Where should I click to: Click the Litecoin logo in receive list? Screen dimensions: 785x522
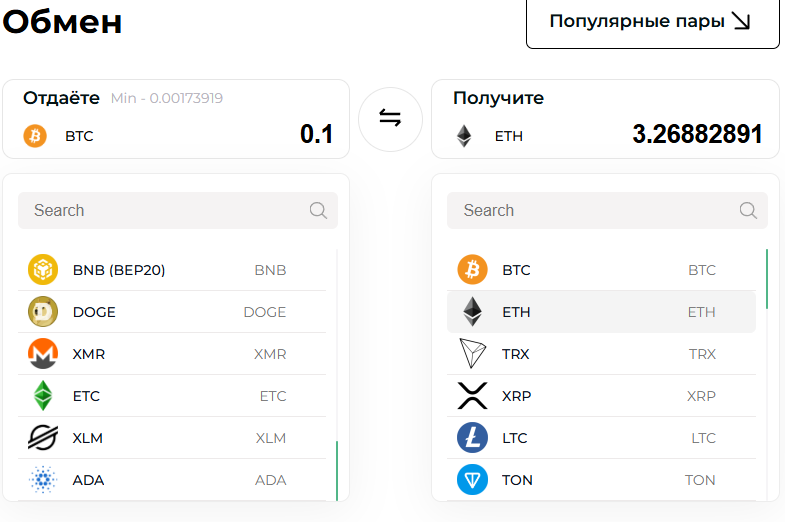[x=472, y=438]
